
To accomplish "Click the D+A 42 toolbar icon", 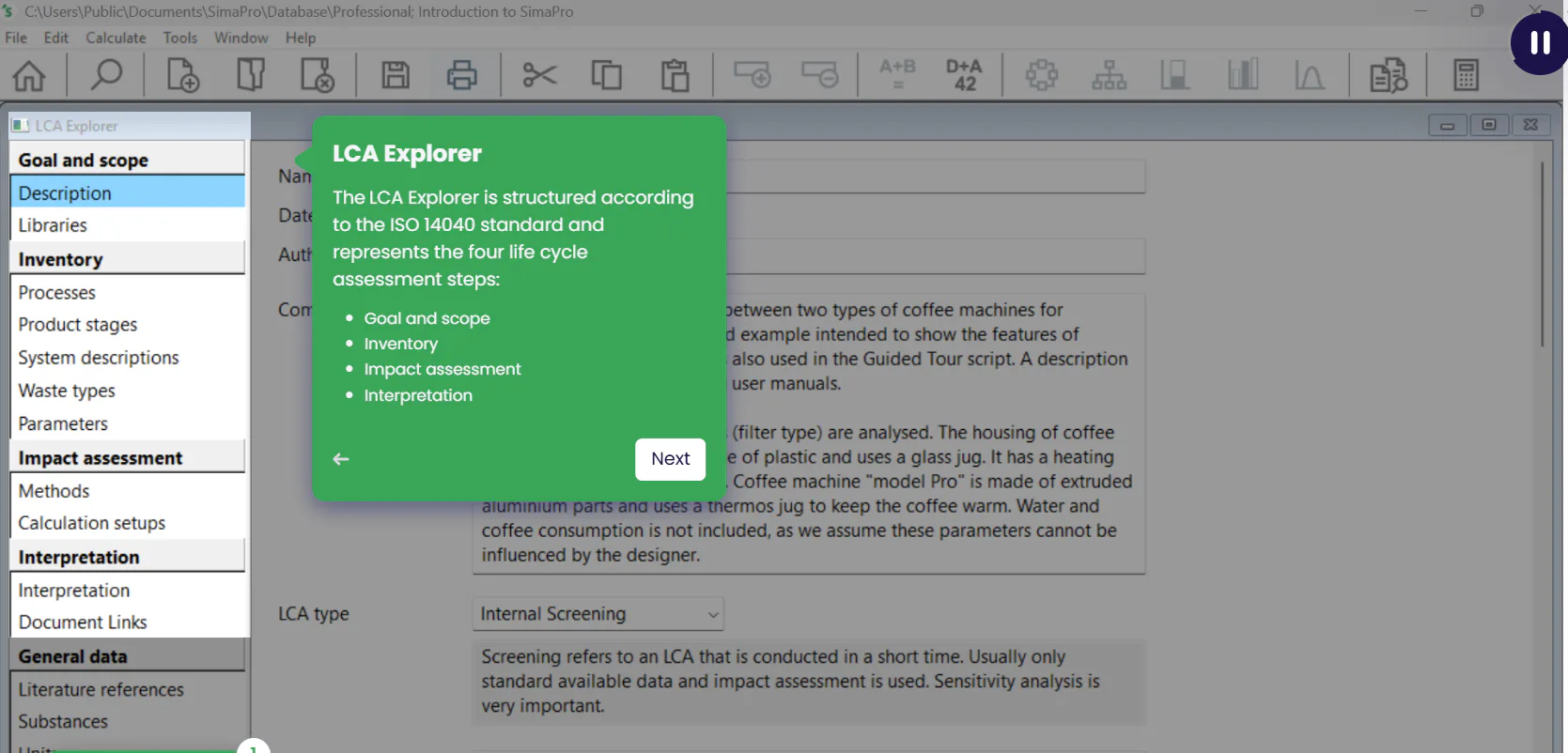I will [964, 74].
